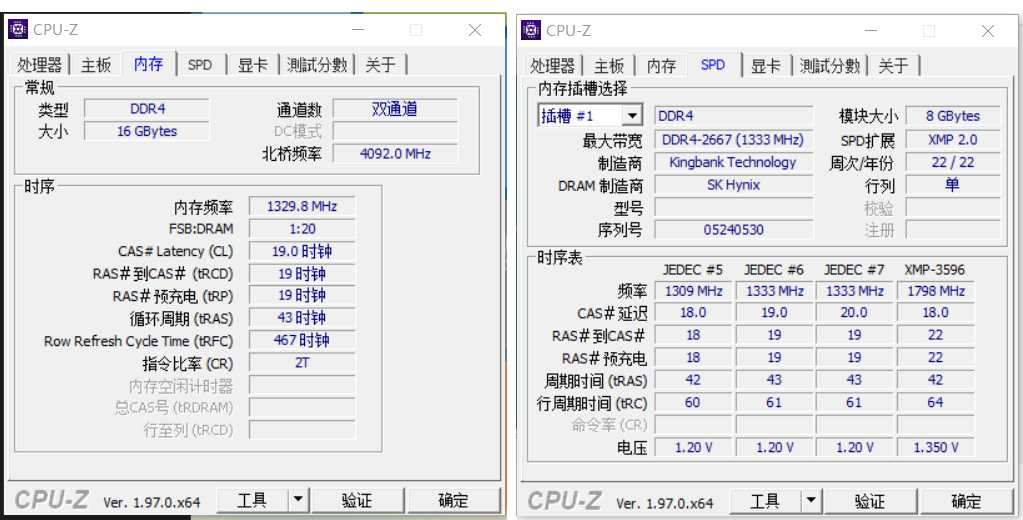Click 工具 button in left window
1023x520 pixels.
pyautogui.click(x=252, y=500)
